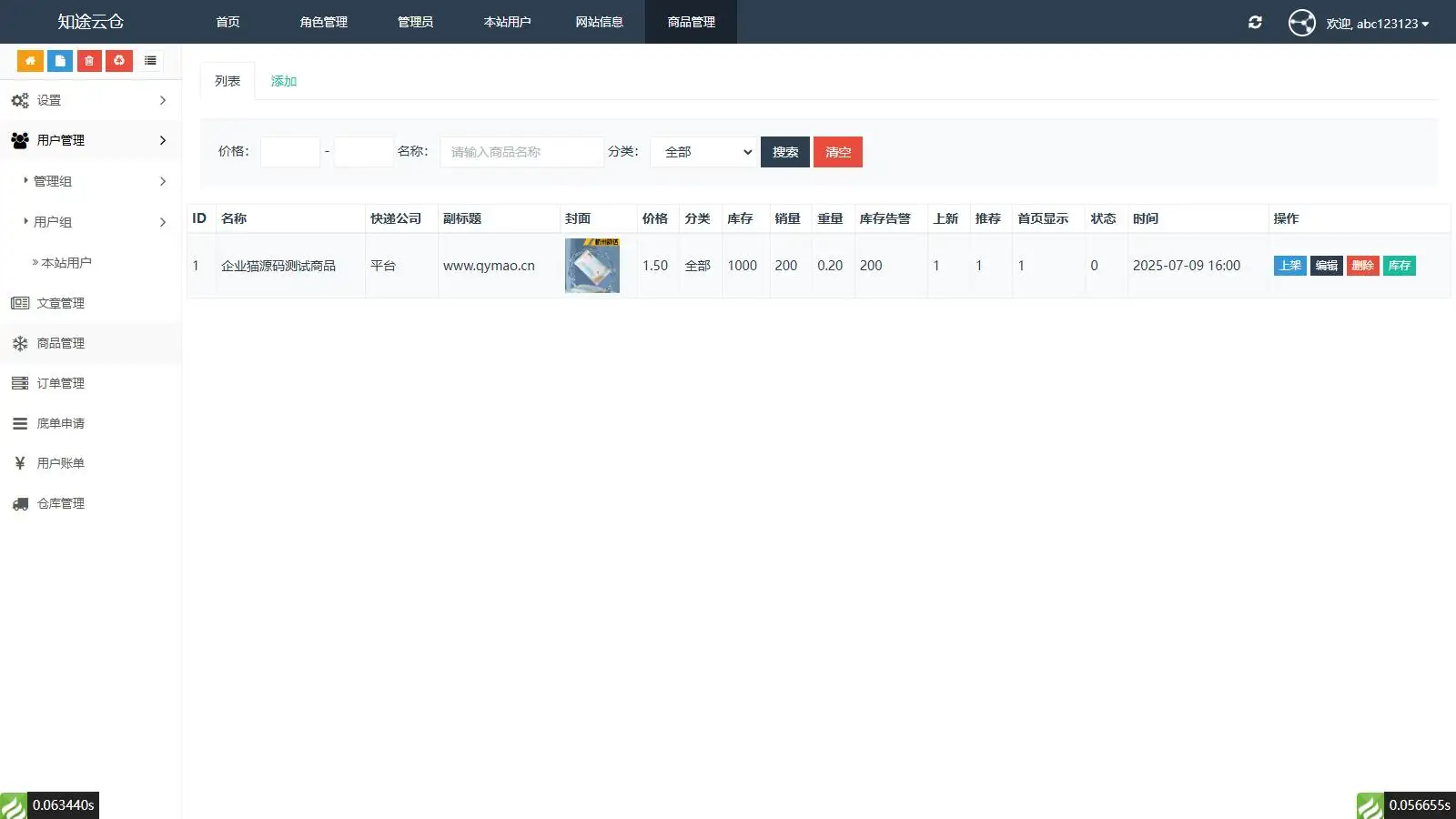Click the red 清空 button
The height and width of the screenshot is (819, 1456).
[x=838, y=152]
